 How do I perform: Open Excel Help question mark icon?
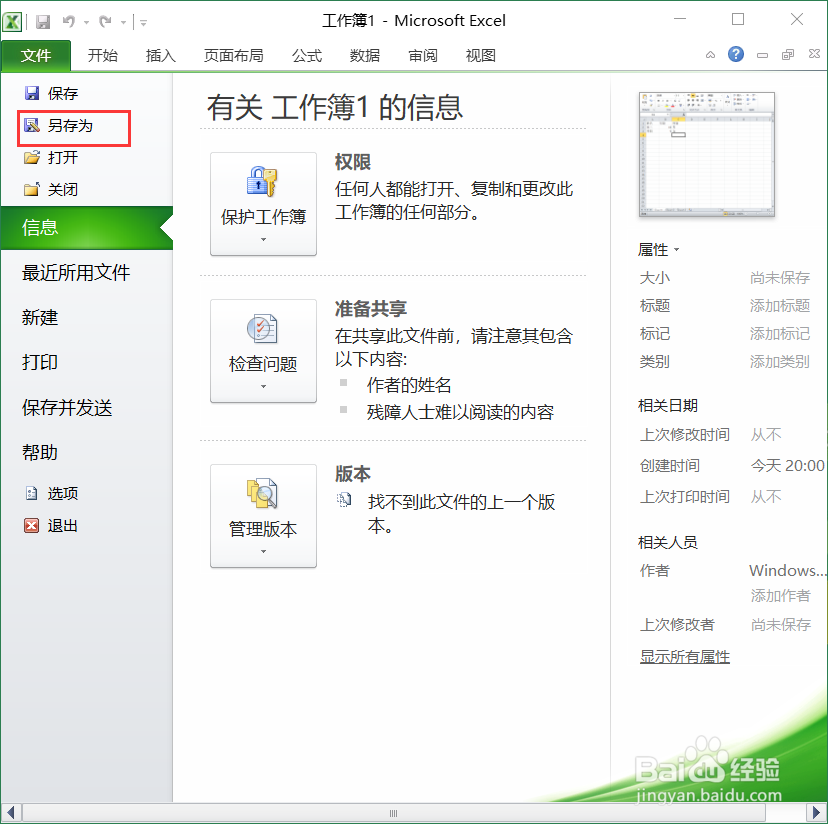(736, 54)
